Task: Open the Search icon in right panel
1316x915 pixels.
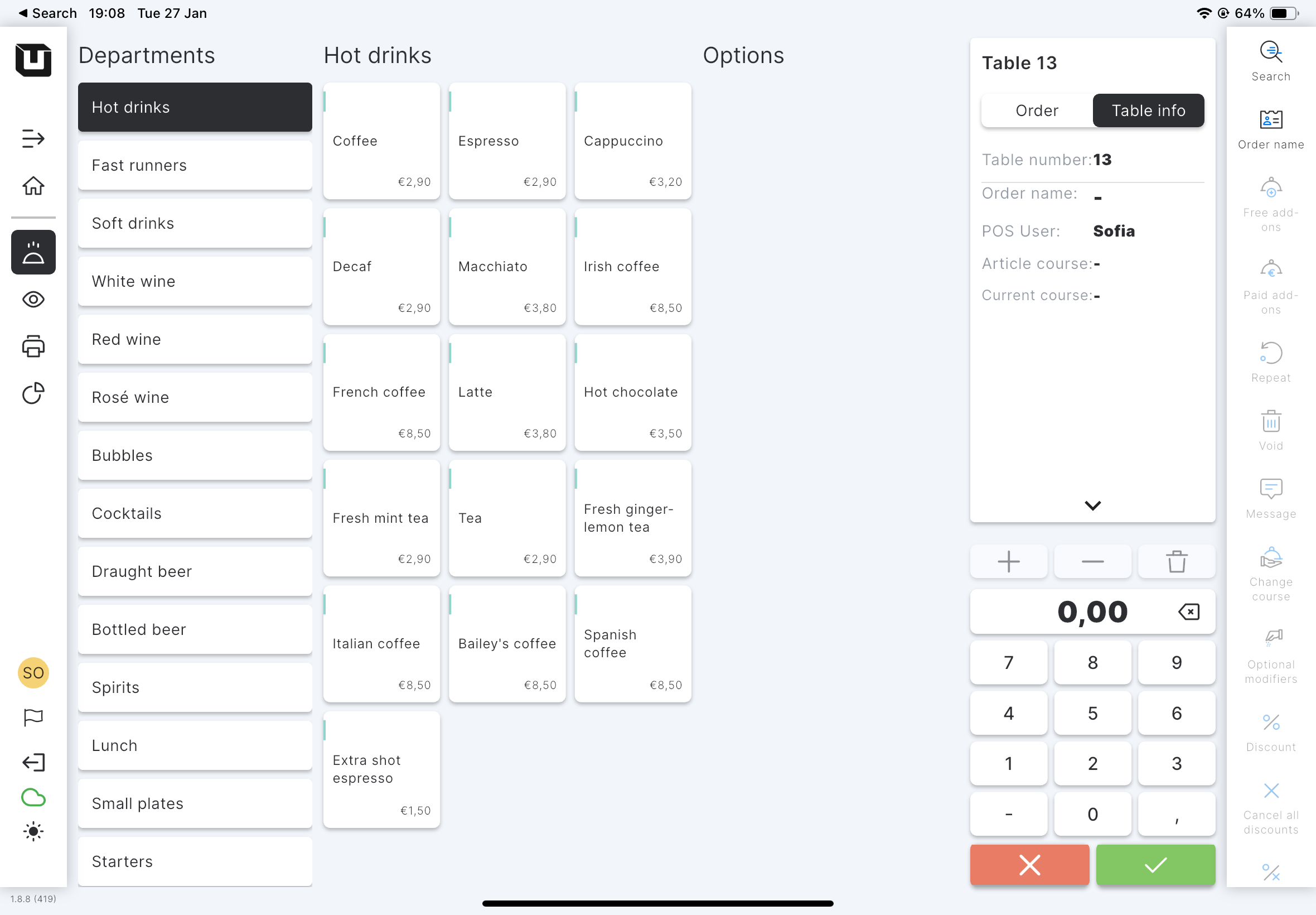Action: point(1270,61)
